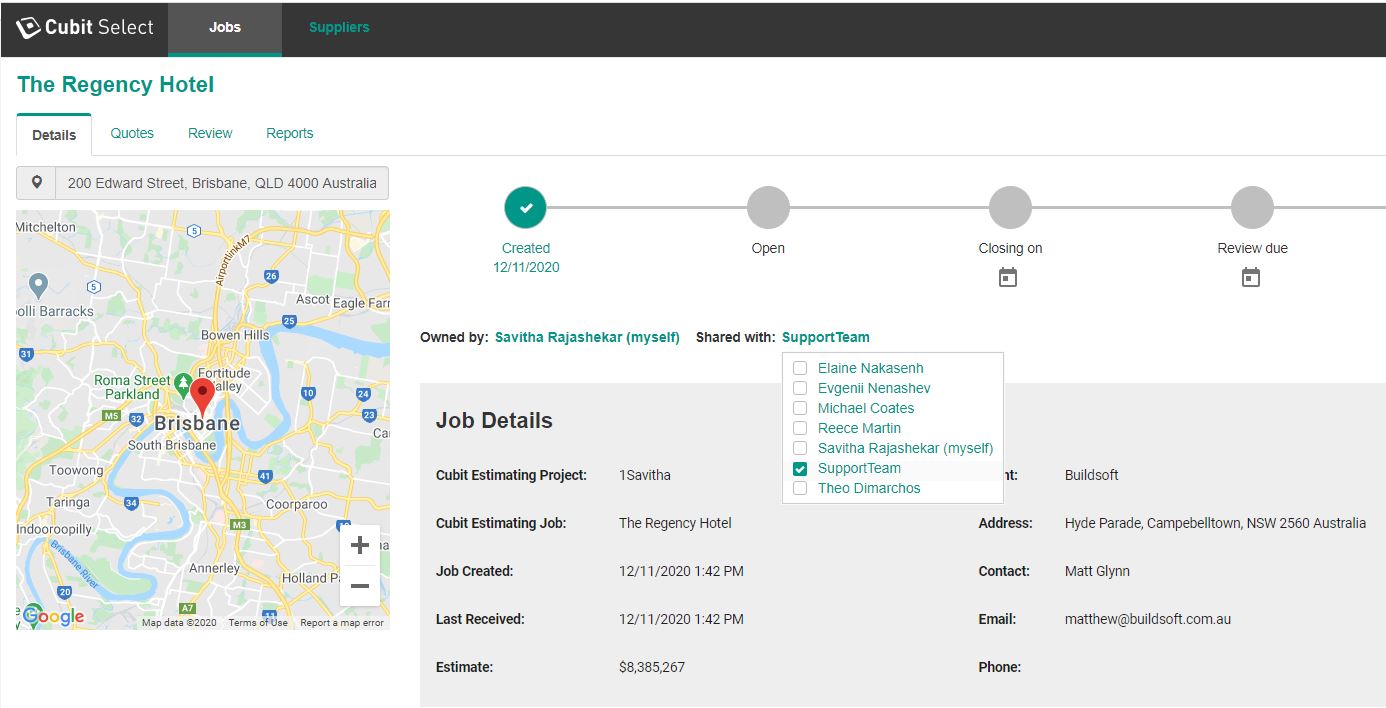
Task: Collapse the Shared with SupportTeam dropdown
Action: 825,338
